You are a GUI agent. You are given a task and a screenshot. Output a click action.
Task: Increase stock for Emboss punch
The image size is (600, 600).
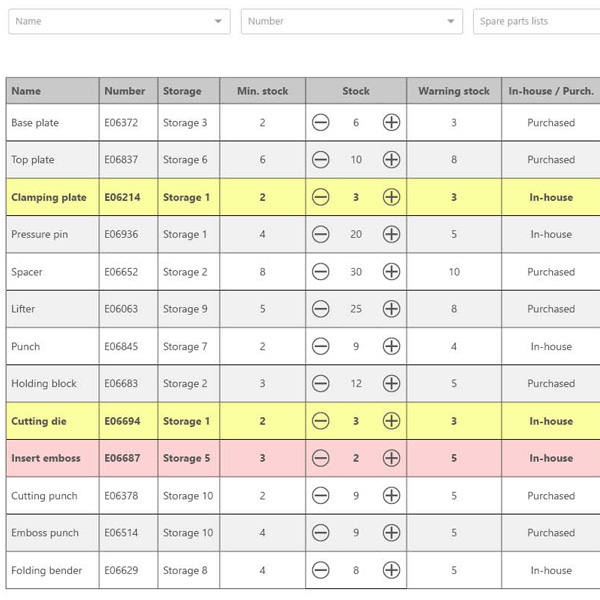(391, 533)
